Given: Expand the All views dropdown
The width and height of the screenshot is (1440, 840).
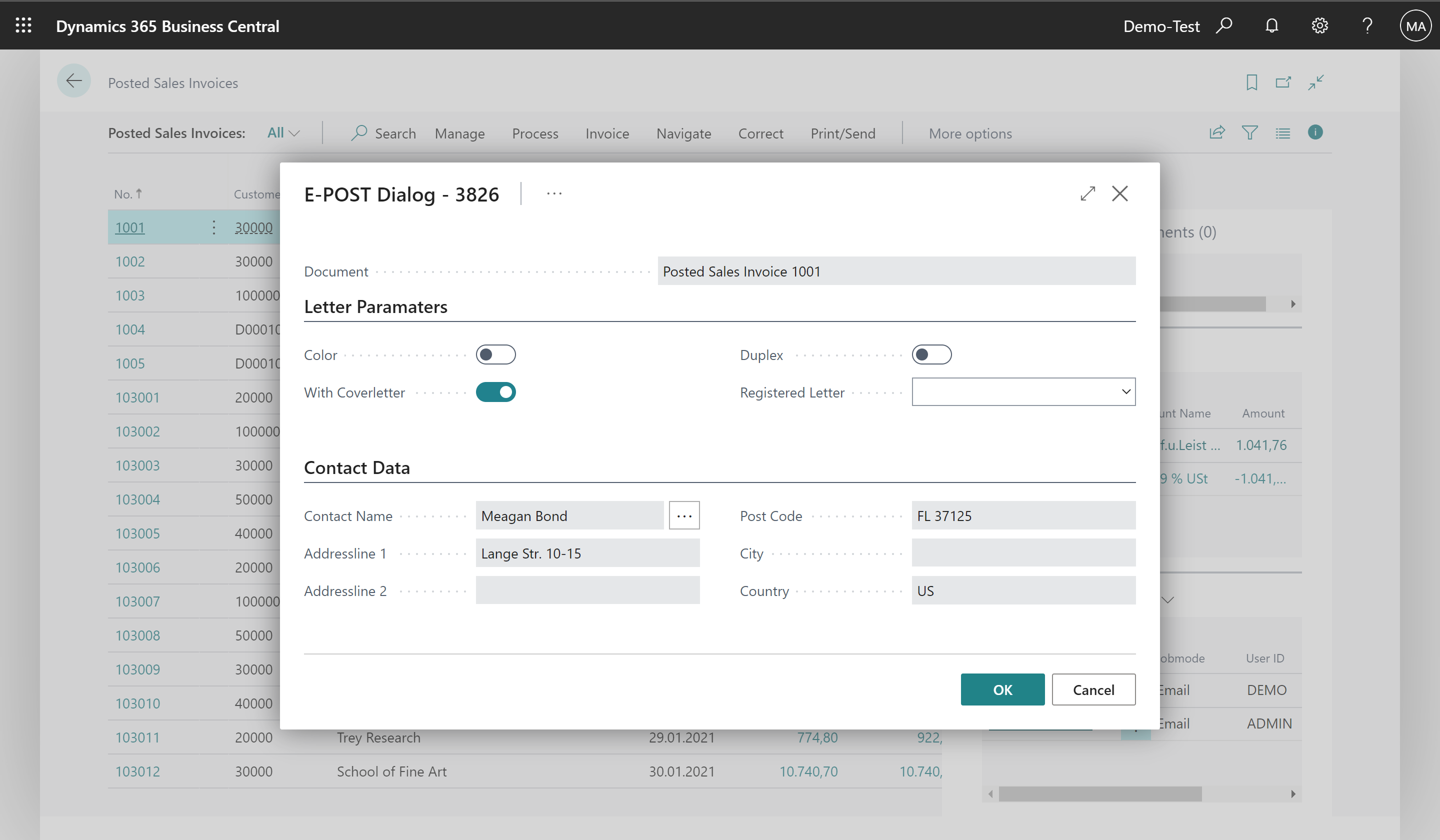Looking at the screenshot, I should (x=283, y=133).
